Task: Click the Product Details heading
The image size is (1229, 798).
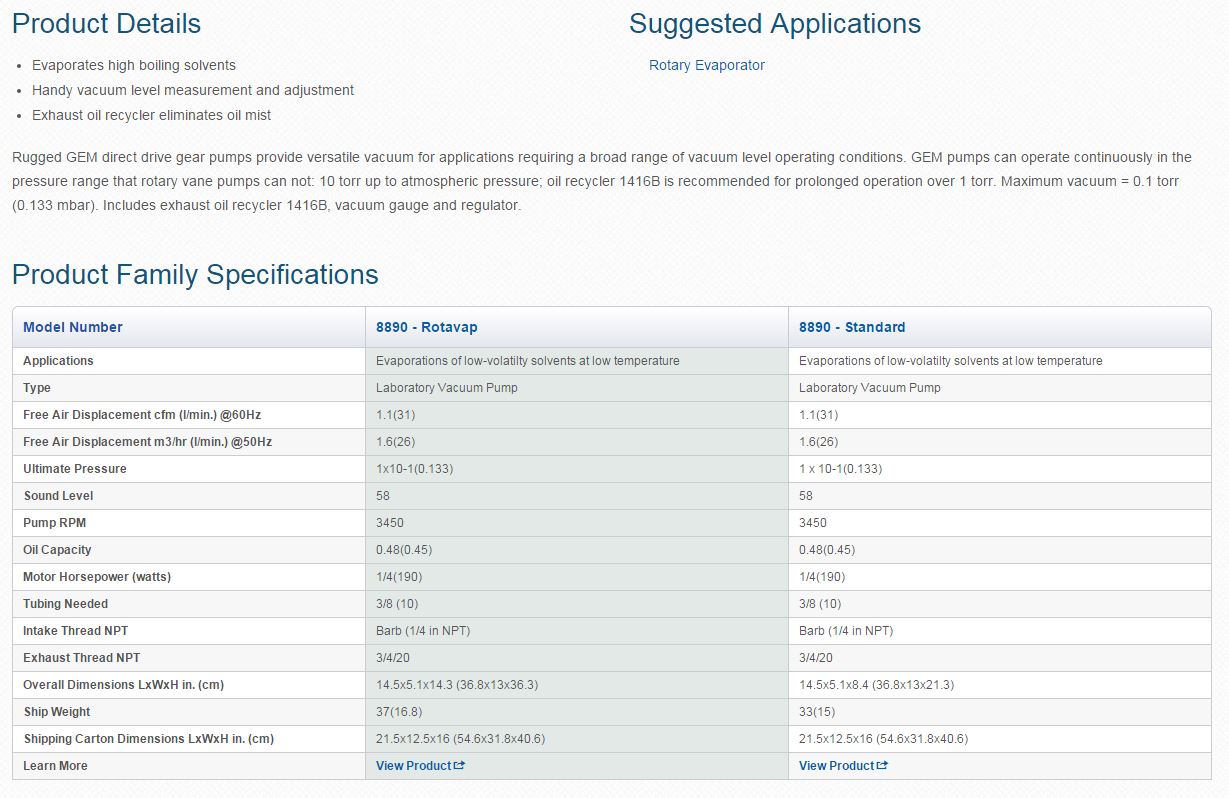Action: [106, 24]
